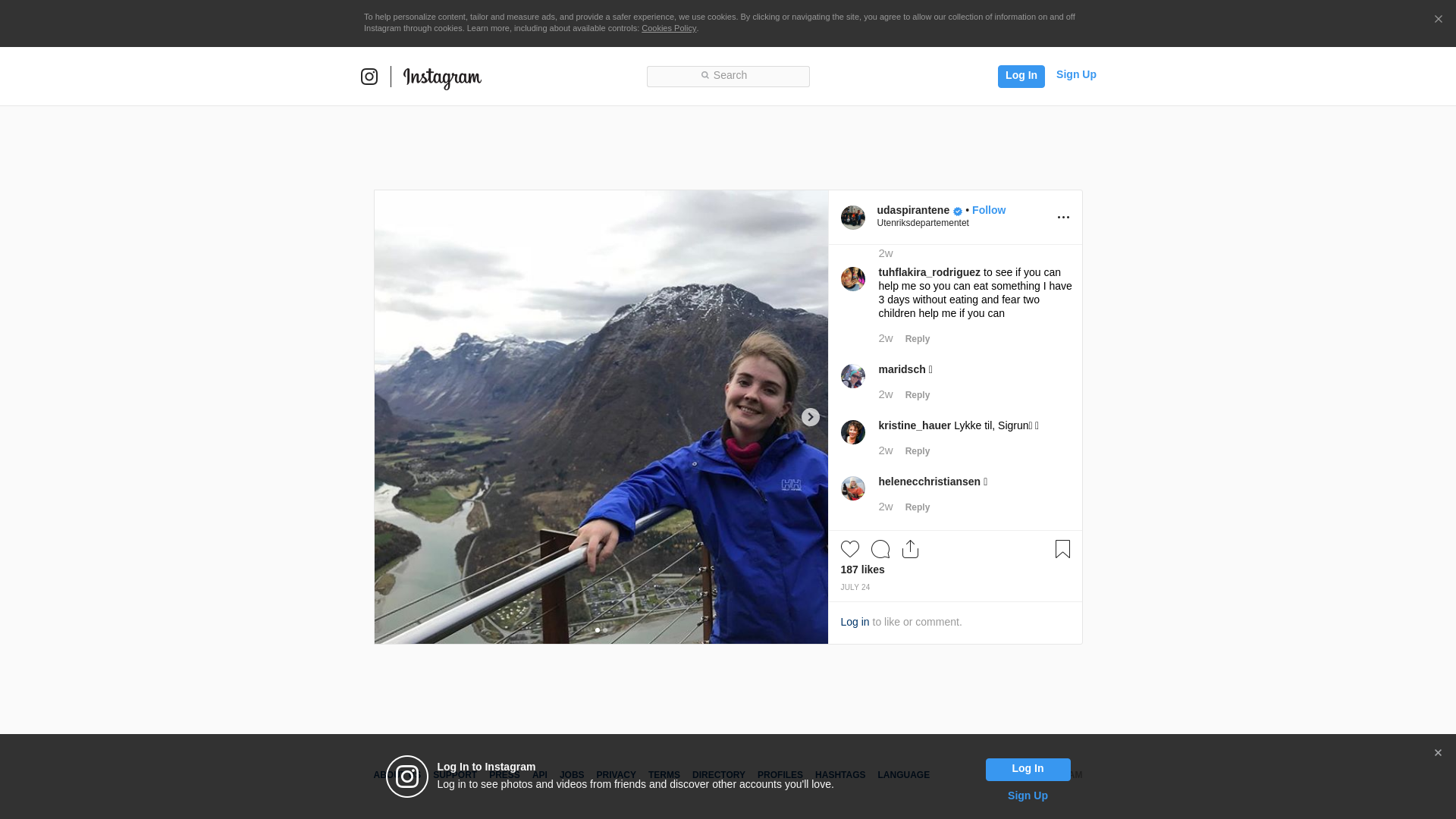Click the comment bubble icon
Screen dimensions: 1456x819
coord(880,549)
